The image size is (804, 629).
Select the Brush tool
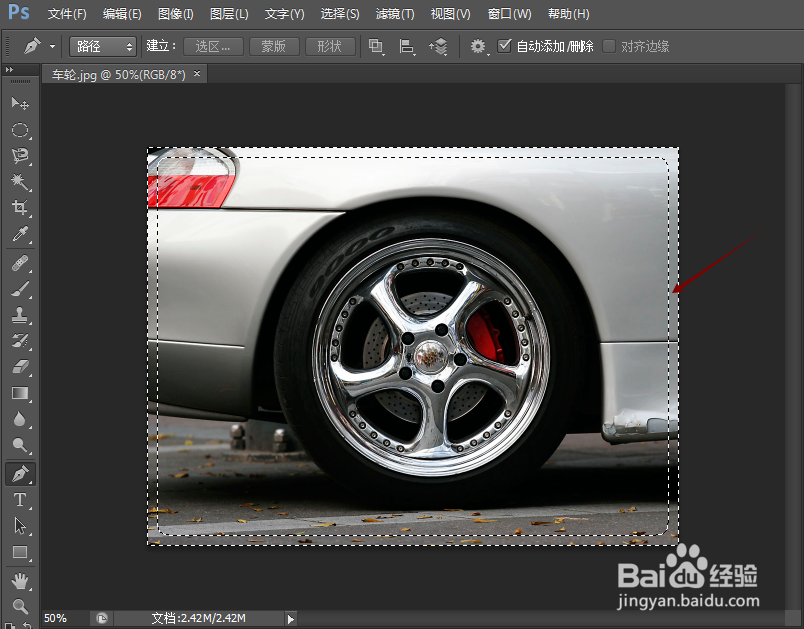tap(20, 290)
